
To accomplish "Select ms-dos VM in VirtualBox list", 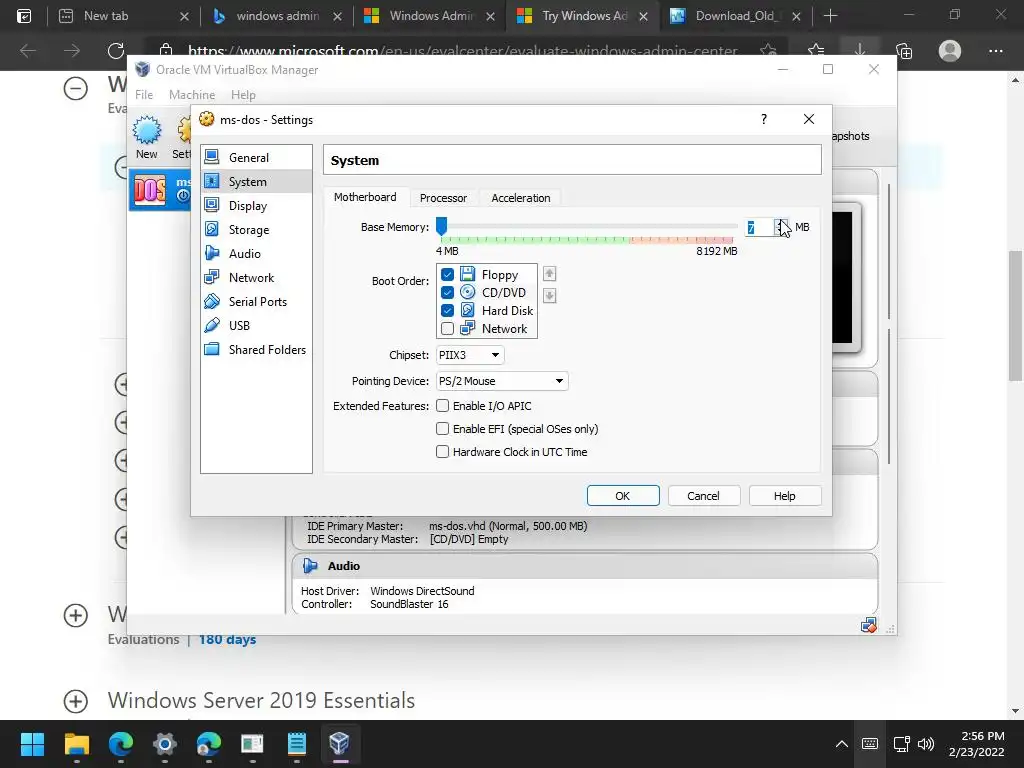I will (x=160, y=190).
